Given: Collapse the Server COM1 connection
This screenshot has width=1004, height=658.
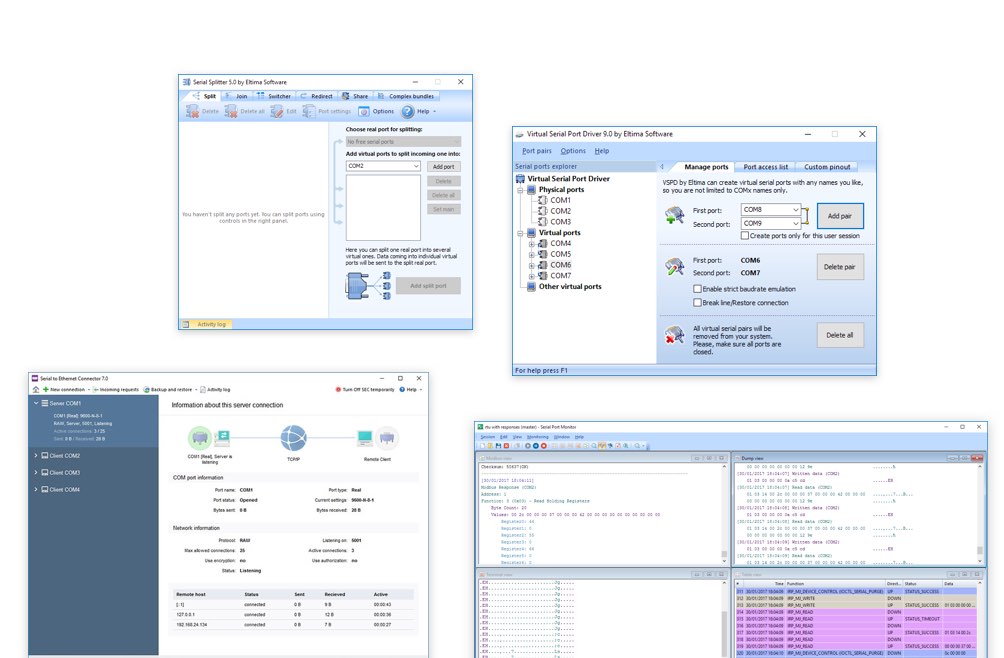Looking at the screenshot, I should click(36, 403).
